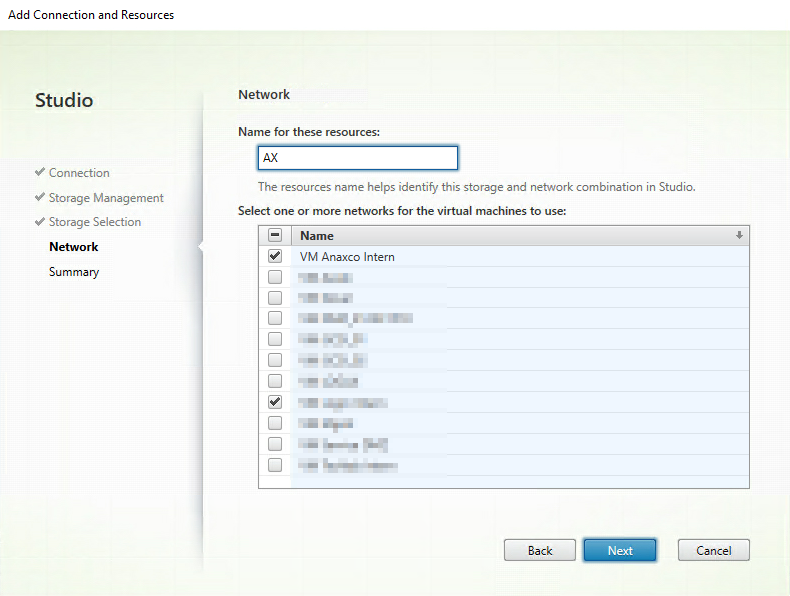Image resolution: width=790 pixels, height=596 pixels.
Task: Tick the checkbox directly under VM Anaxco Intern
Action: point(275,277)
